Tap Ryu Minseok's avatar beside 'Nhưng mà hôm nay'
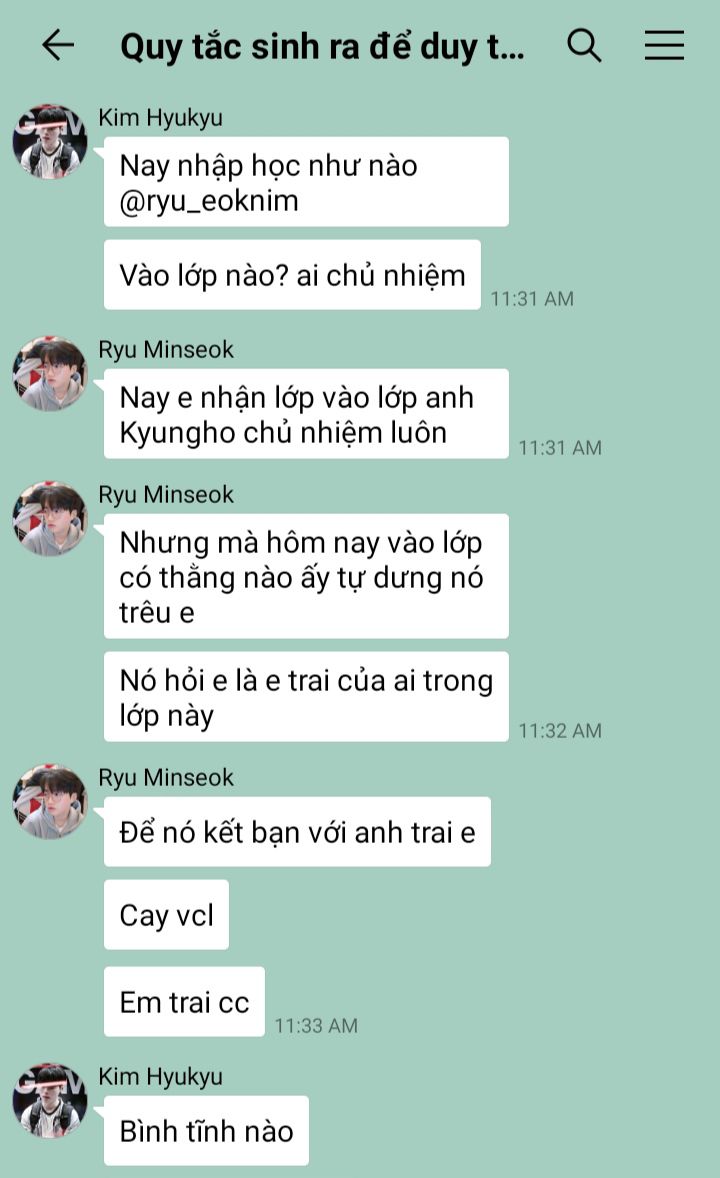This screenshot has width=720, height=1178. click(x=50, y=519)
